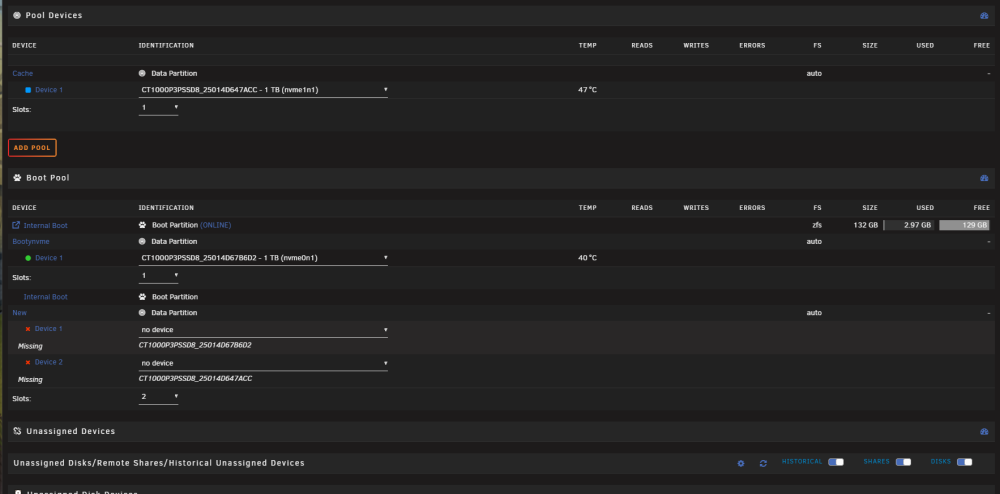Click green status dot of Bootynvme Device 1
The image size is (1000, 494).
click(28, 258)
